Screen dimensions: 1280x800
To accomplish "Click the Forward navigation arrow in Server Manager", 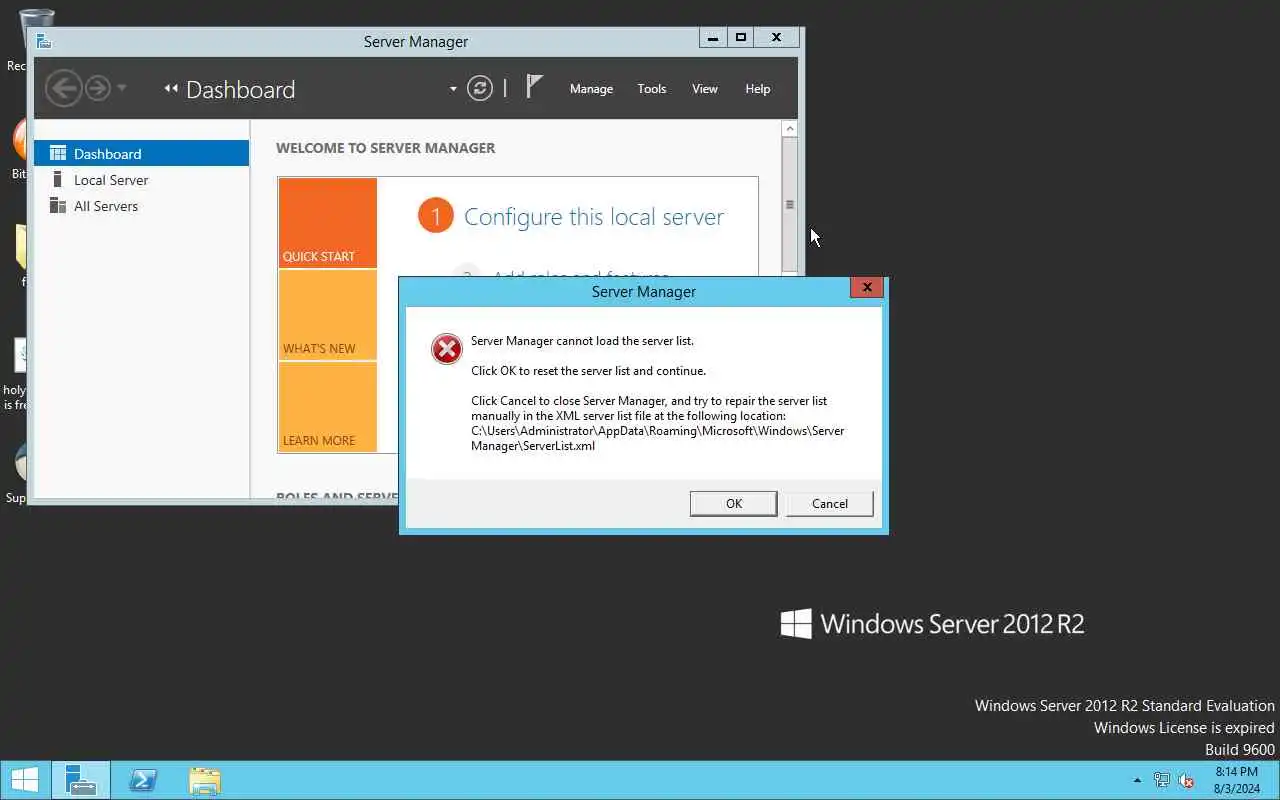I will [97, 88].
